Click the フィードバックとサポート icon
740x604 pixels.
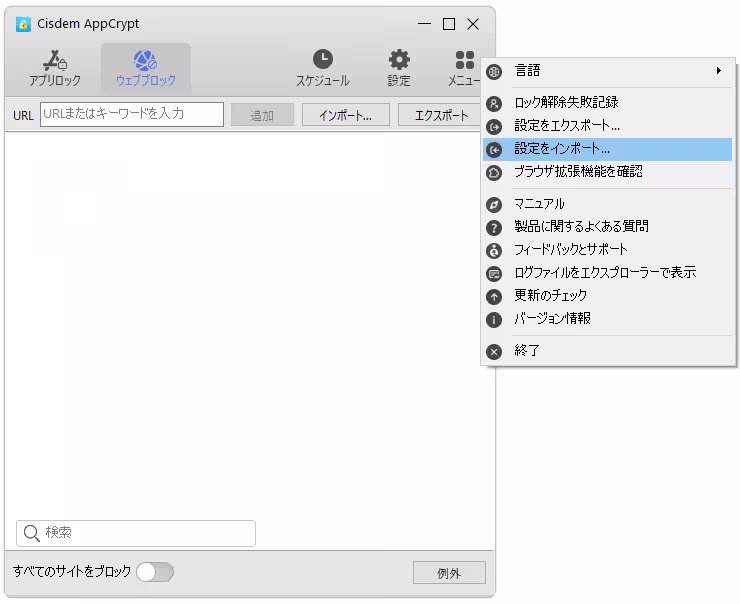[494, 251]
